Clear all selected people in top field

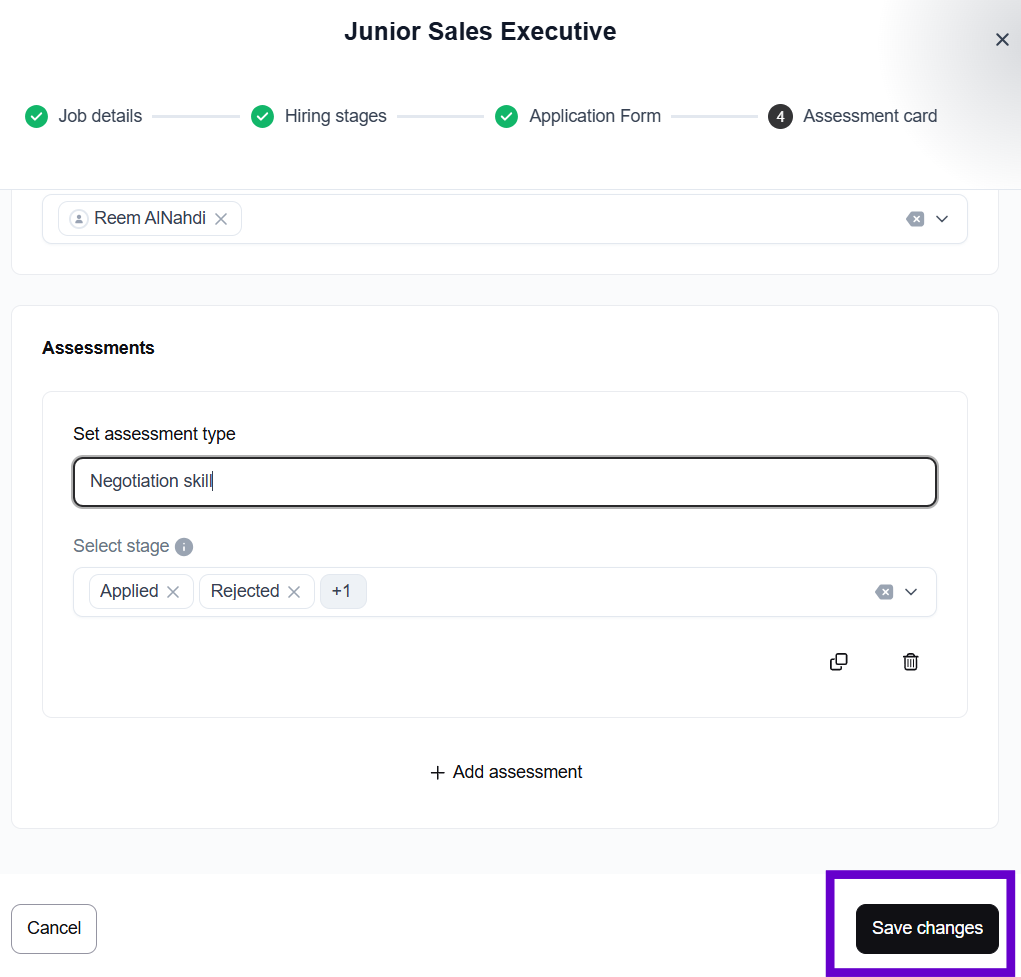[915, 219]
